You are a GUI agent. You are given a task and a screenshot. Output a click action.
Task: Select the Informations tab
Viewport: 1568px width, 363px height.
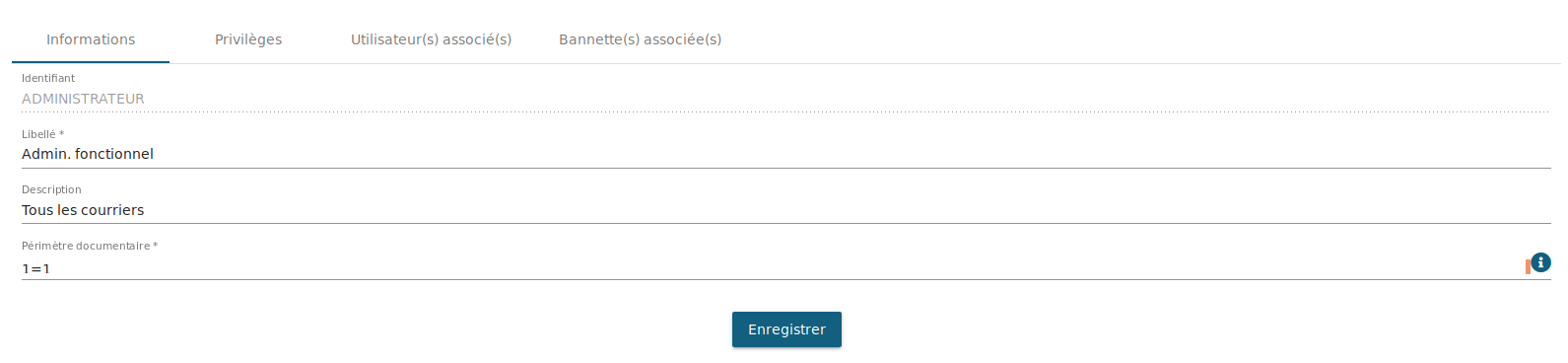pyautogui.click(x=91, y=39)
